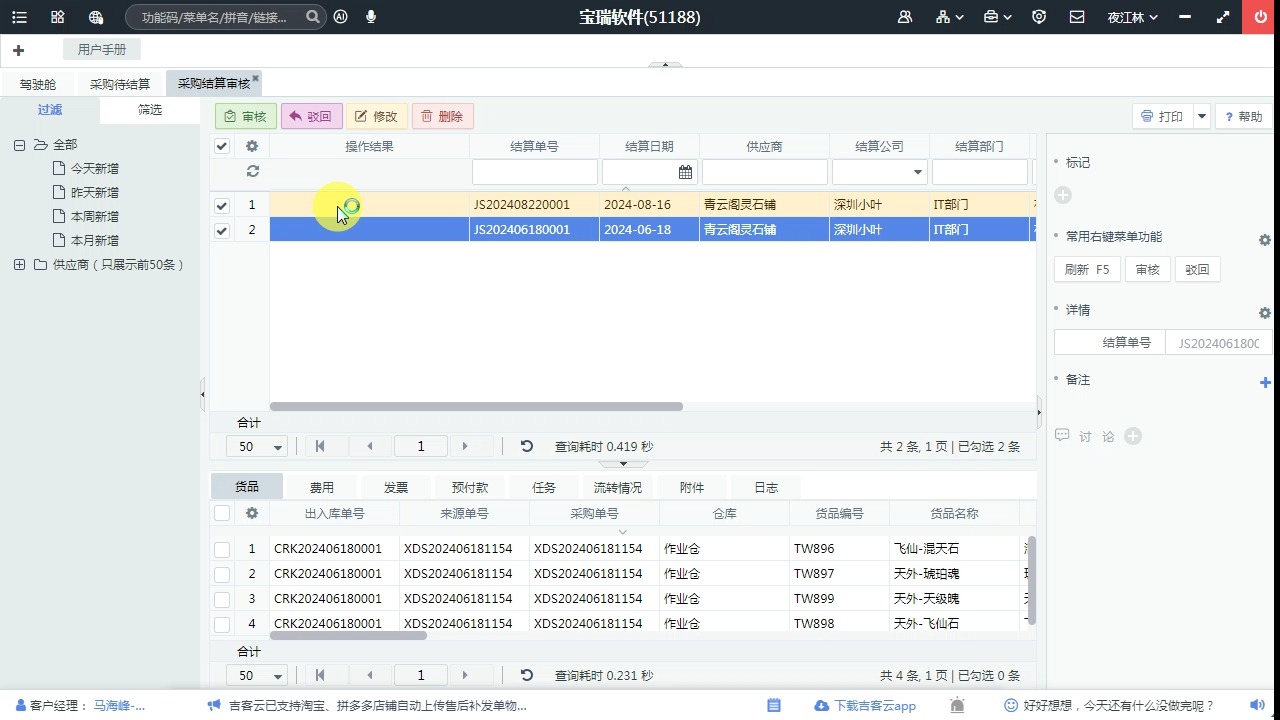Screen dimensions: 1280x720
Task: Select the 筛选 side tab
Action: pos(150,110)
